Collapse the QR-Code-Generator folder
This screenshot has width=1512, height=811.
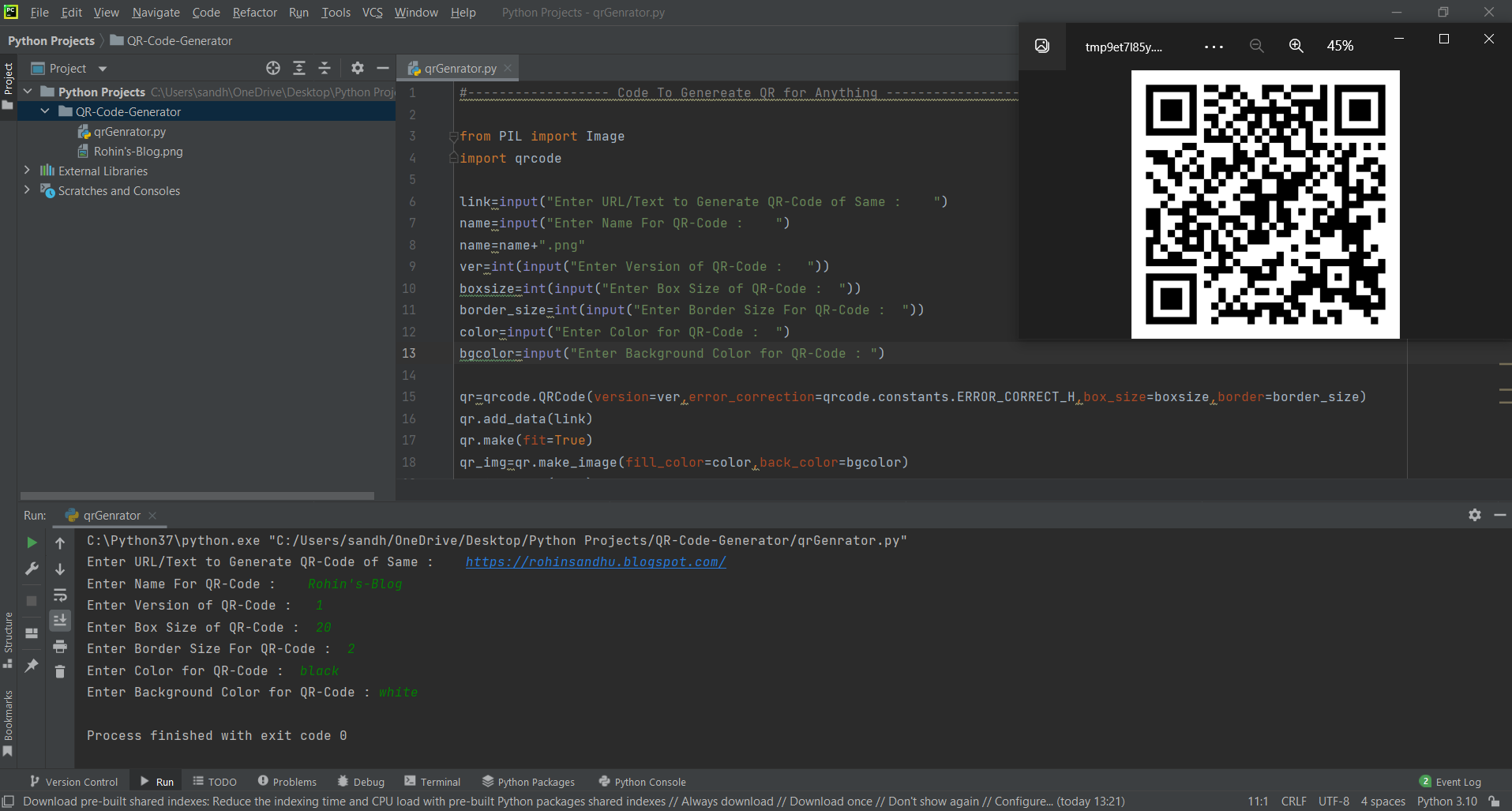45,111
